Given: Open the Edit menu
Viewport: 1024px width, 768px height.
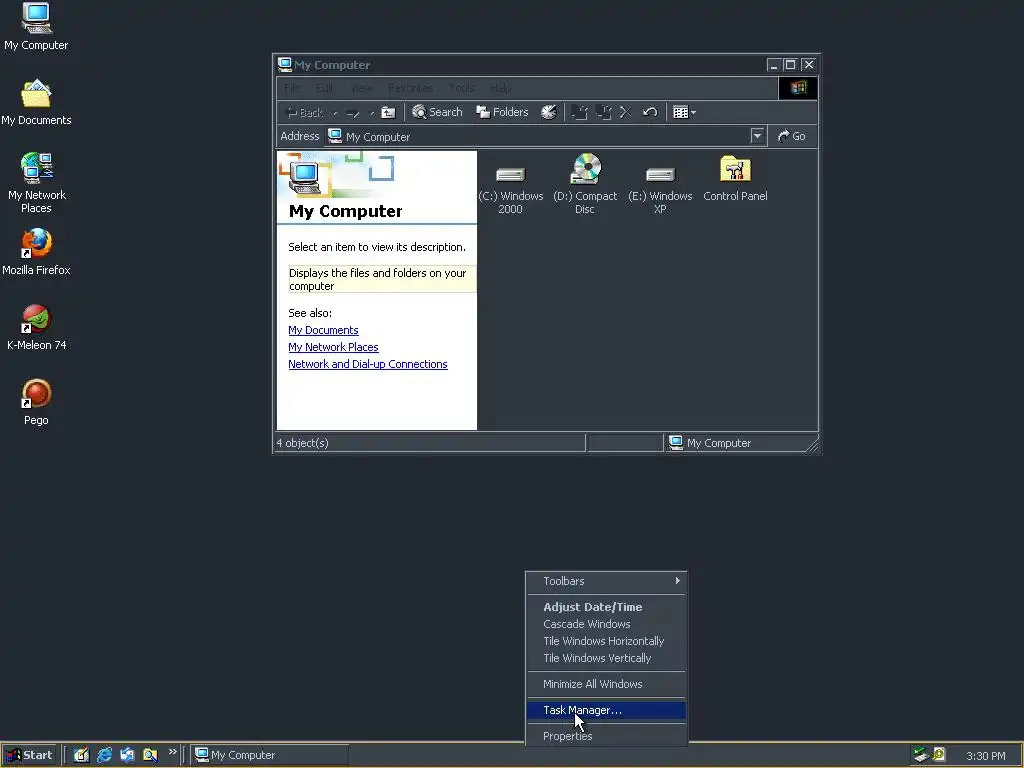Looking at the screenshot, I should [324, 88].
